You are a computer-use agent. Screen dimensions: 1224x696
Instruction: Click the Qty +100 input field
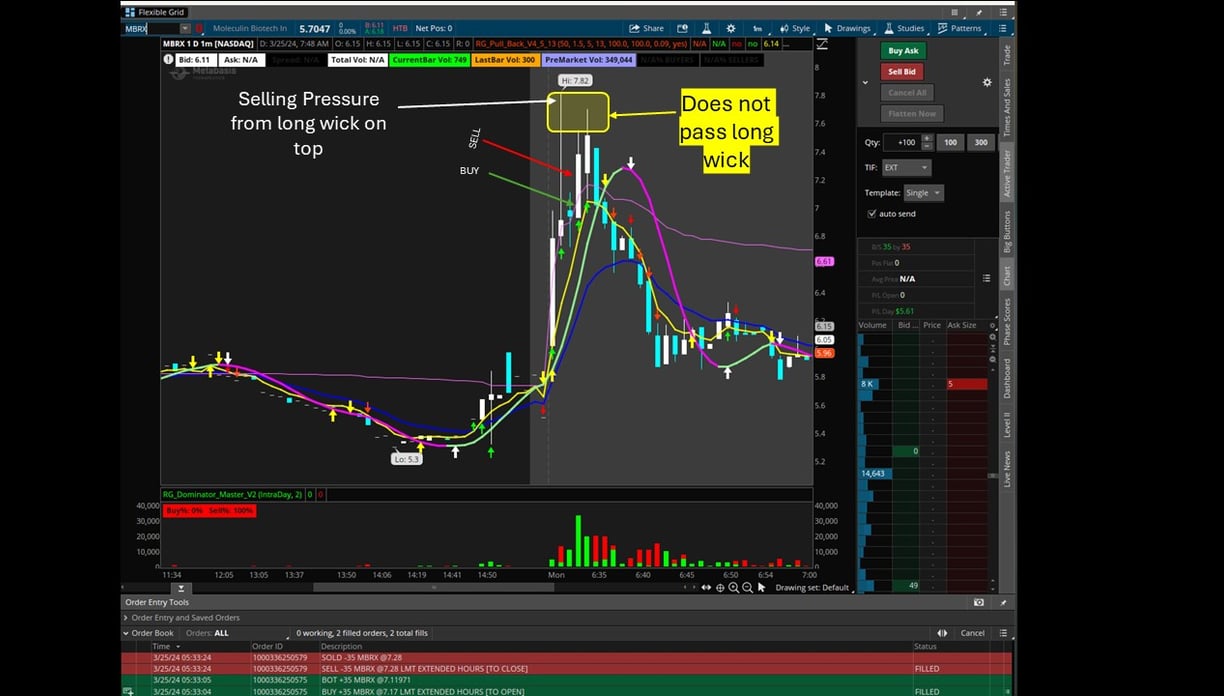[902, 142]
